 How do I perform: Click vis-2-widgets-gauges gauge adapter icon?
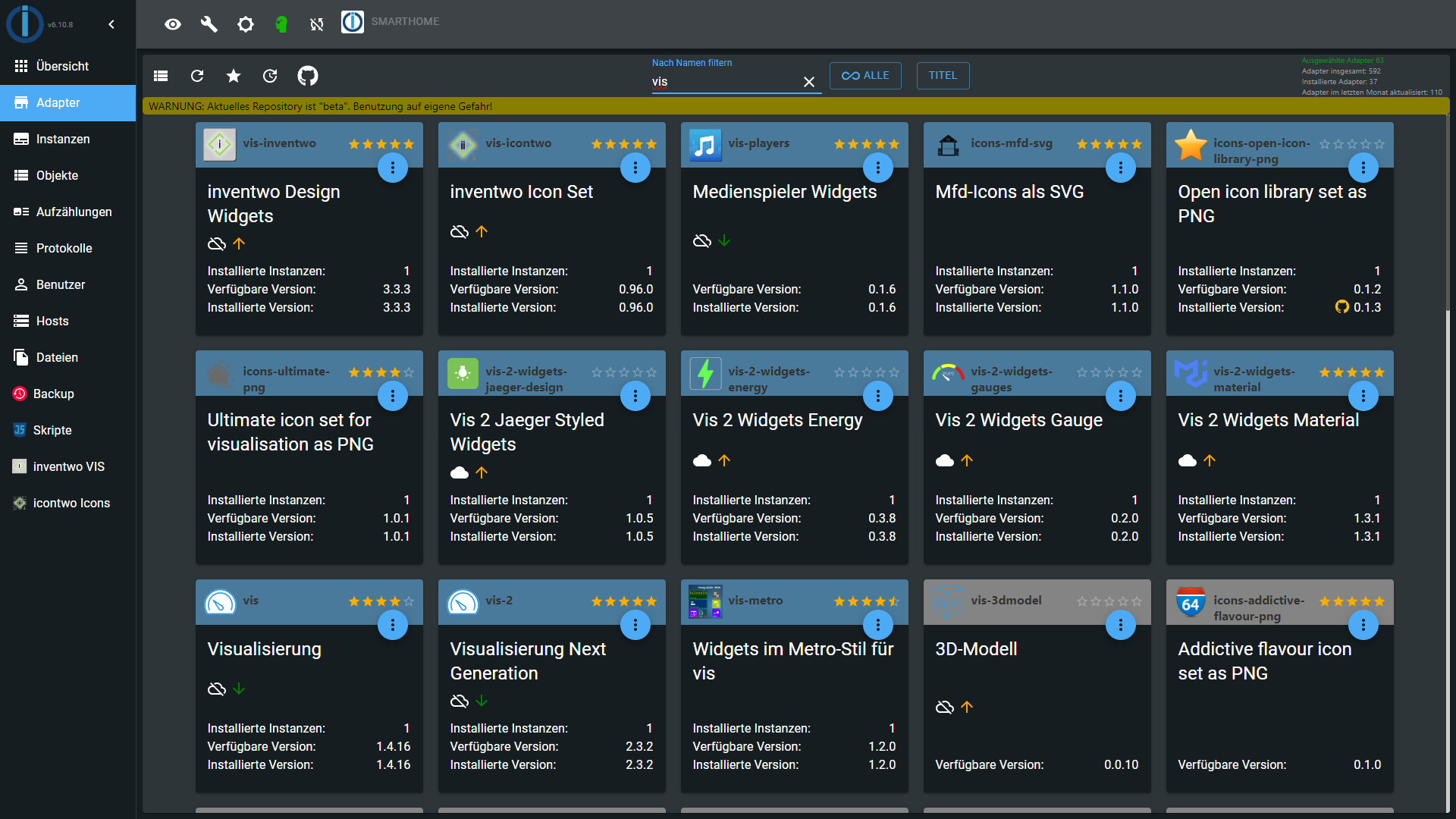pos(948,373)
